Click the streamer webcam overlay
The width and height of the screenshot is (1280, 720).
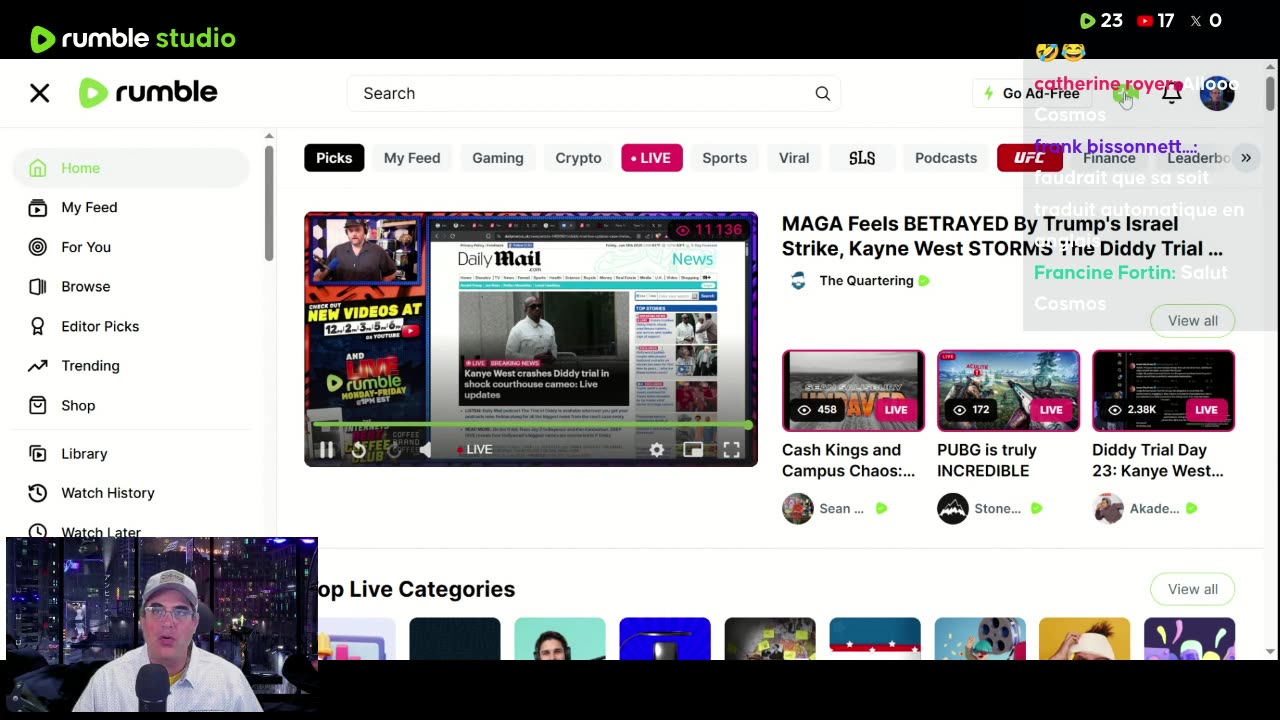pos(161,625)
